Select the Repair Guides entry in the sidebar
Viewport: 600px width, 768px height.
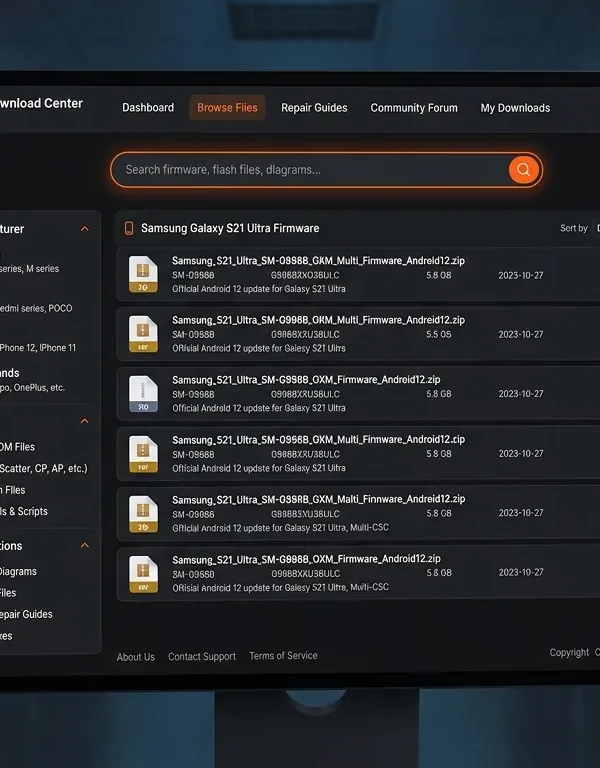[x=26, y=614]
